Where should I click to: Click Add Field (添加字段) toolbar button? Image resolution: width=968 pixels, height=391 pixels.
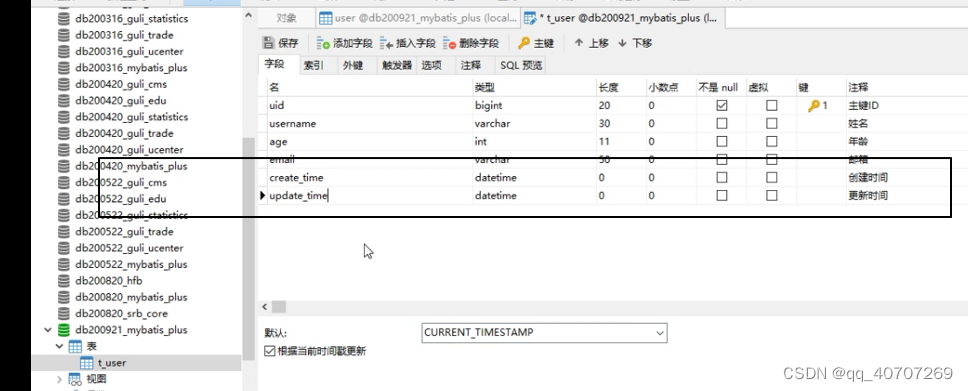(344, 43)
